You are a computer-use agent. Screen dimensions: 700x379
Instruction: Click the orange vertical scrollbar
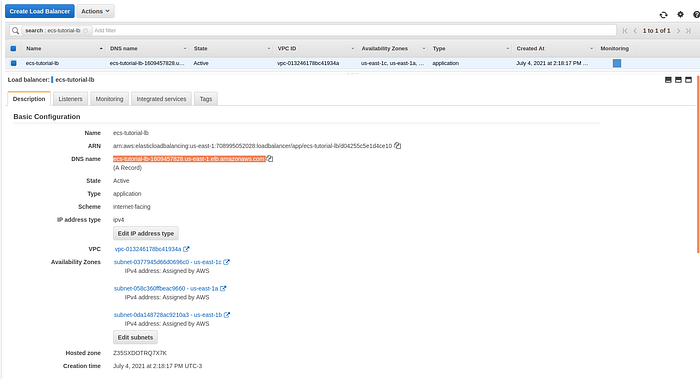point(698,164)
